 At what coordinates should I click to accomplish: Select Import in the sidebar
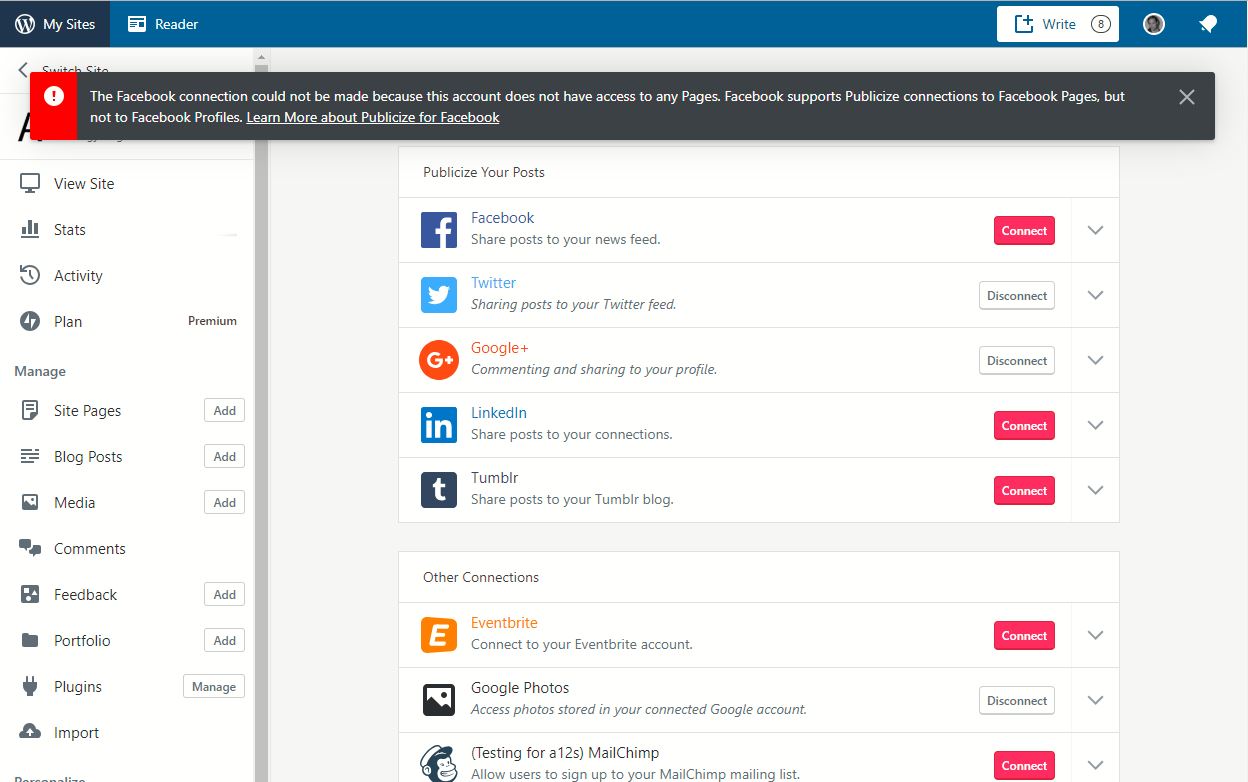pos(76,733)
